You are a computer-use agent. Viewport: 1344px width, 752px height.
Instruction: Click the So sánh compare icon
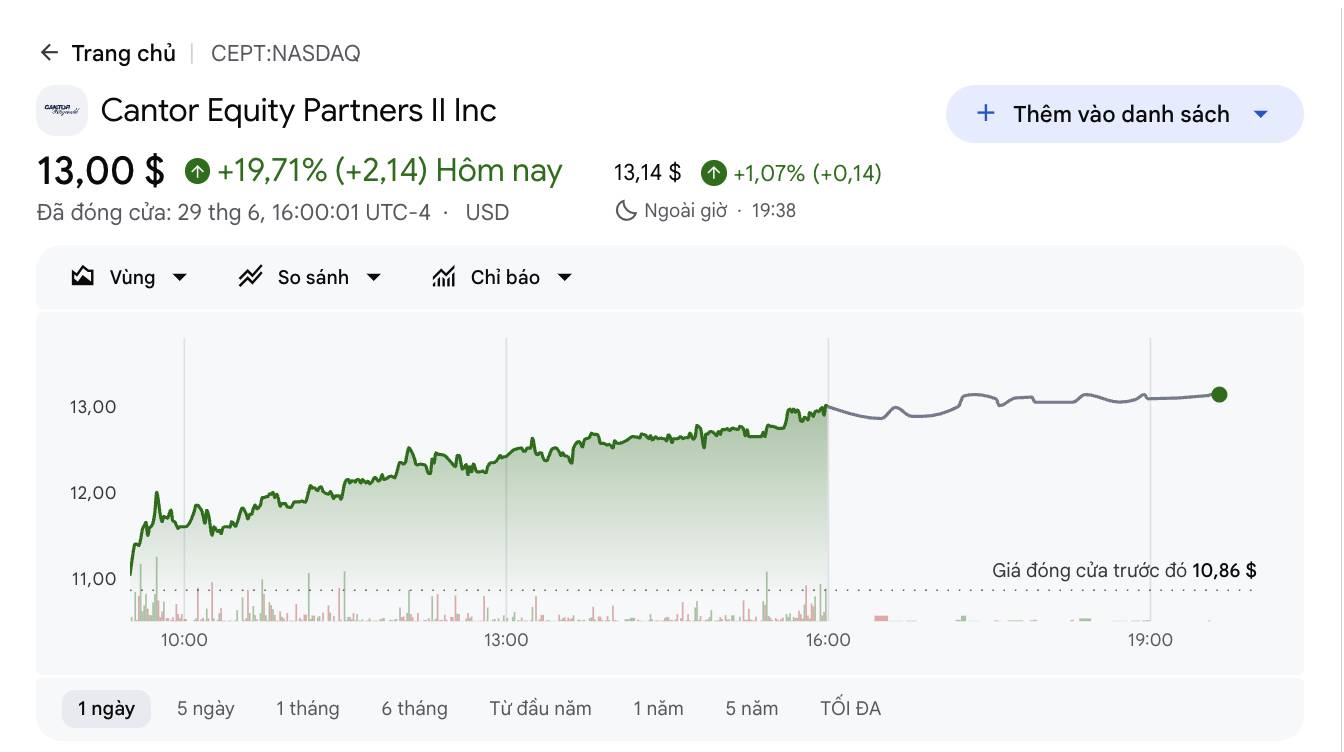click(x=250, y=277)
